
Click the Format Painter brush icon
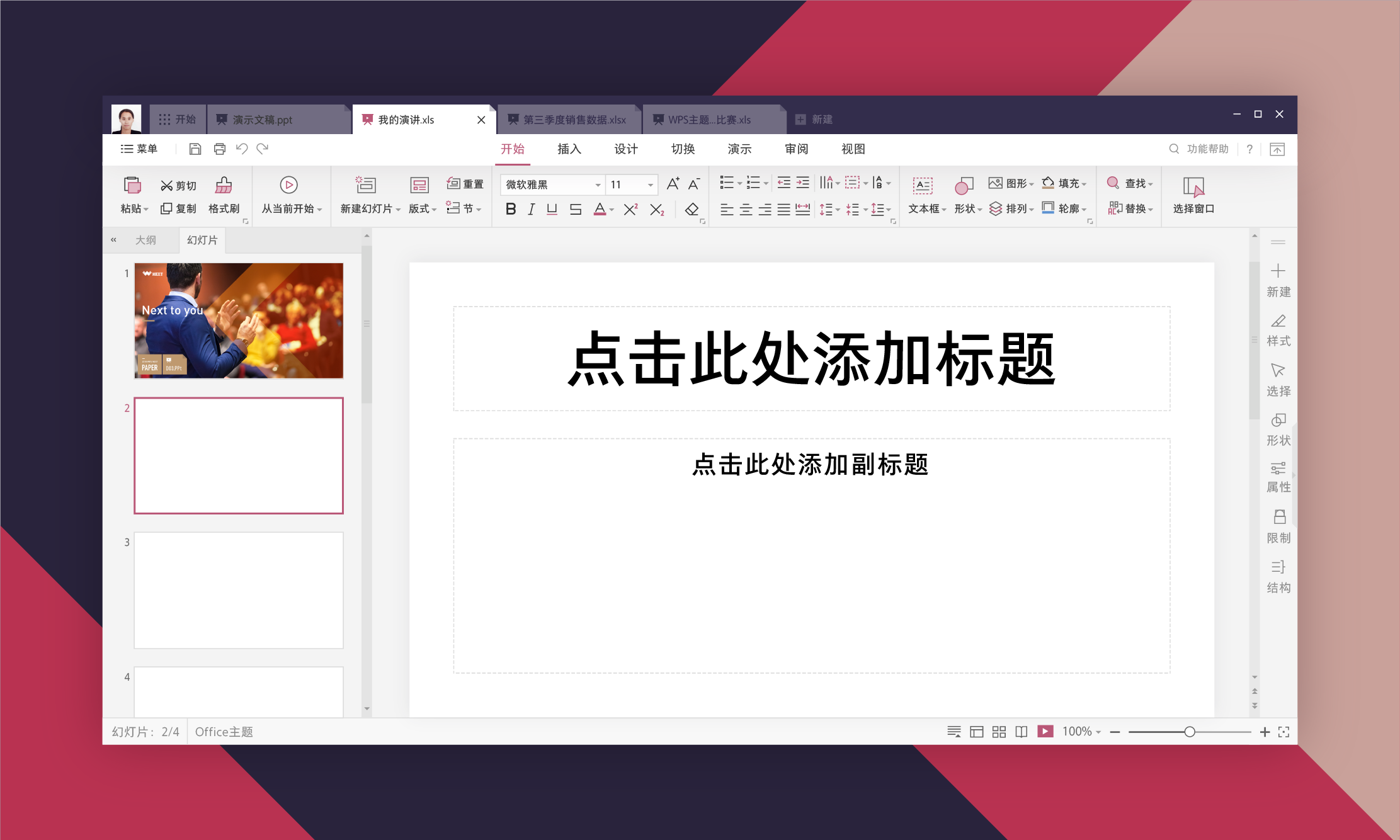pyautogui.click(x=224, y=186)
